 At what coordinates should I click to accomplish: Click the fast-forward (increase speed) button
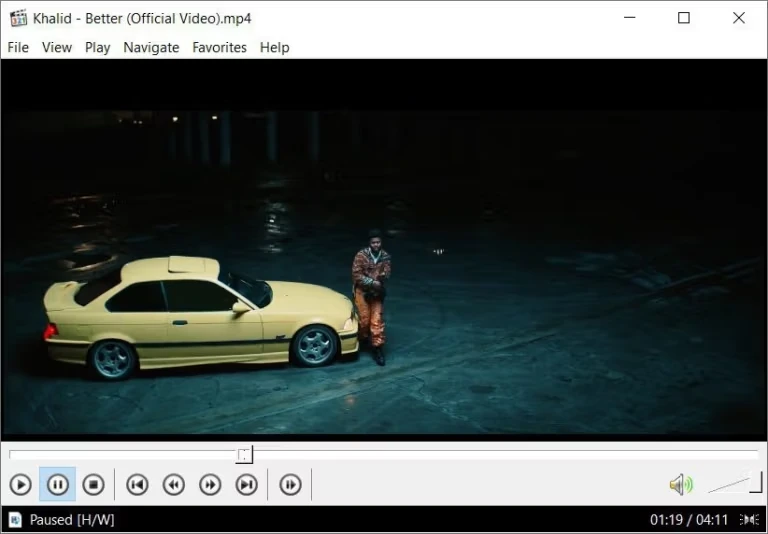(210, 485)
